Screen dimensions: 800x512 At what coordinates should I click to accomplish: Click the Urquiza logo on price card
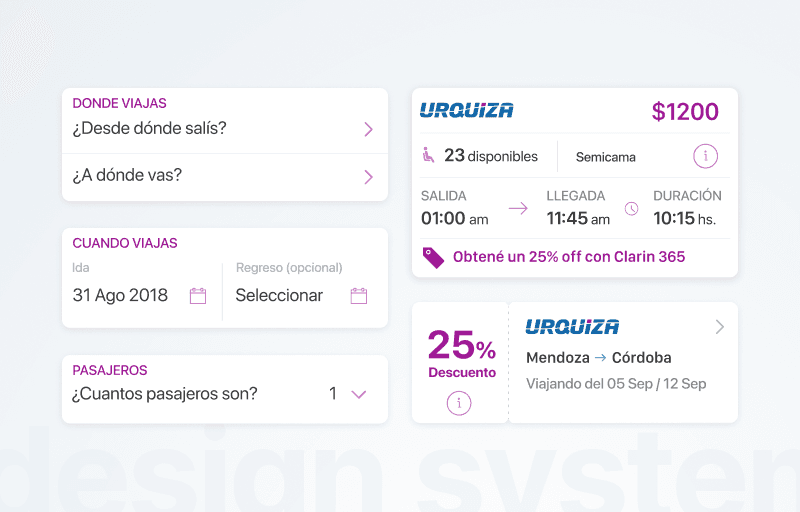tap(466, 110)
